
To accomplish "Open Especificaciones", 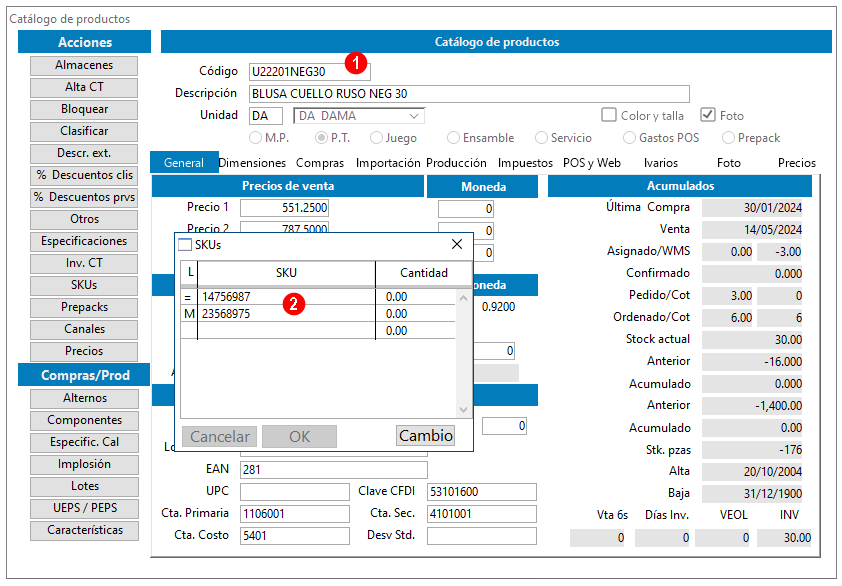I will [84, 242].
